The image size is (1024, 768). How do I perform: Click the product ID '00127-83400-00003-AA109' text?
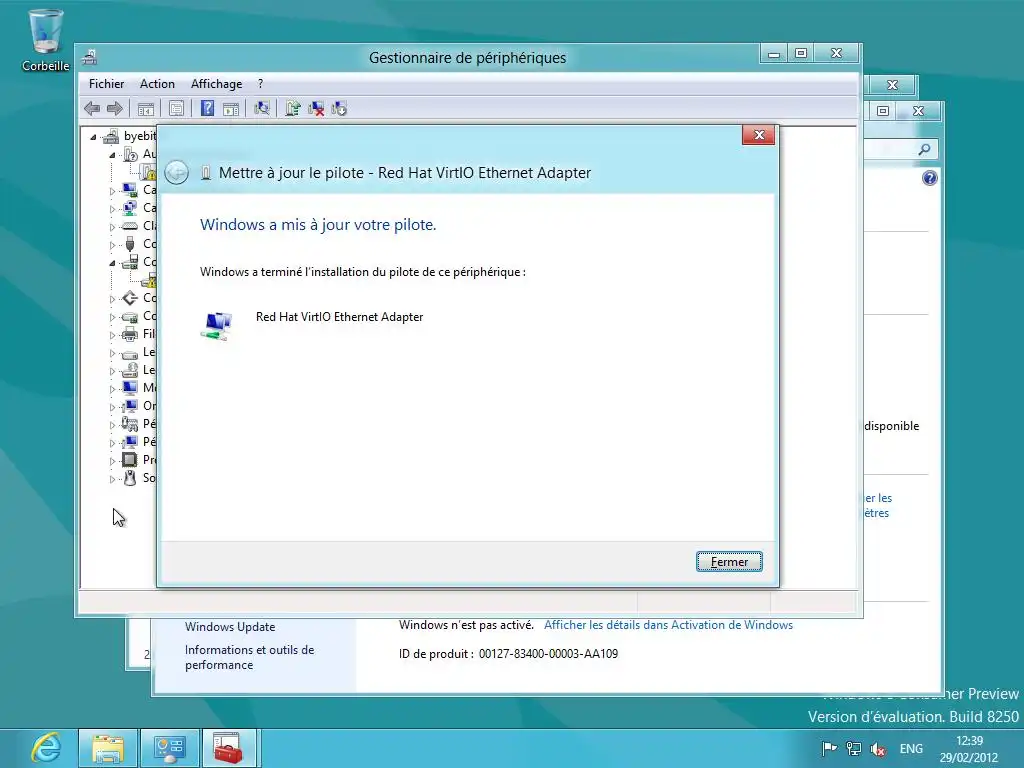click(548, 654)
